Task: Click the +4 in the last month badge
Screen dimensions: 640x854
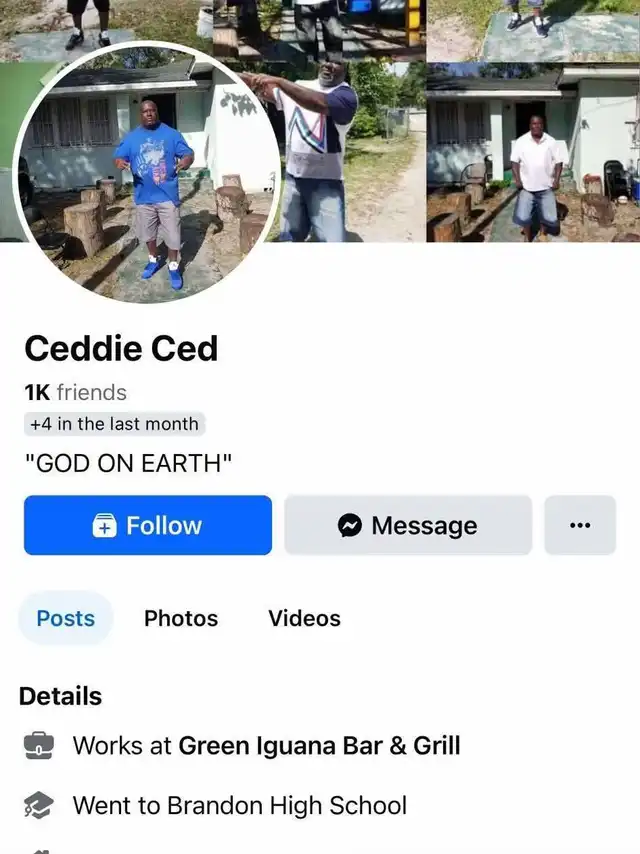Action: pyautogui.click(x=114, y=424)
